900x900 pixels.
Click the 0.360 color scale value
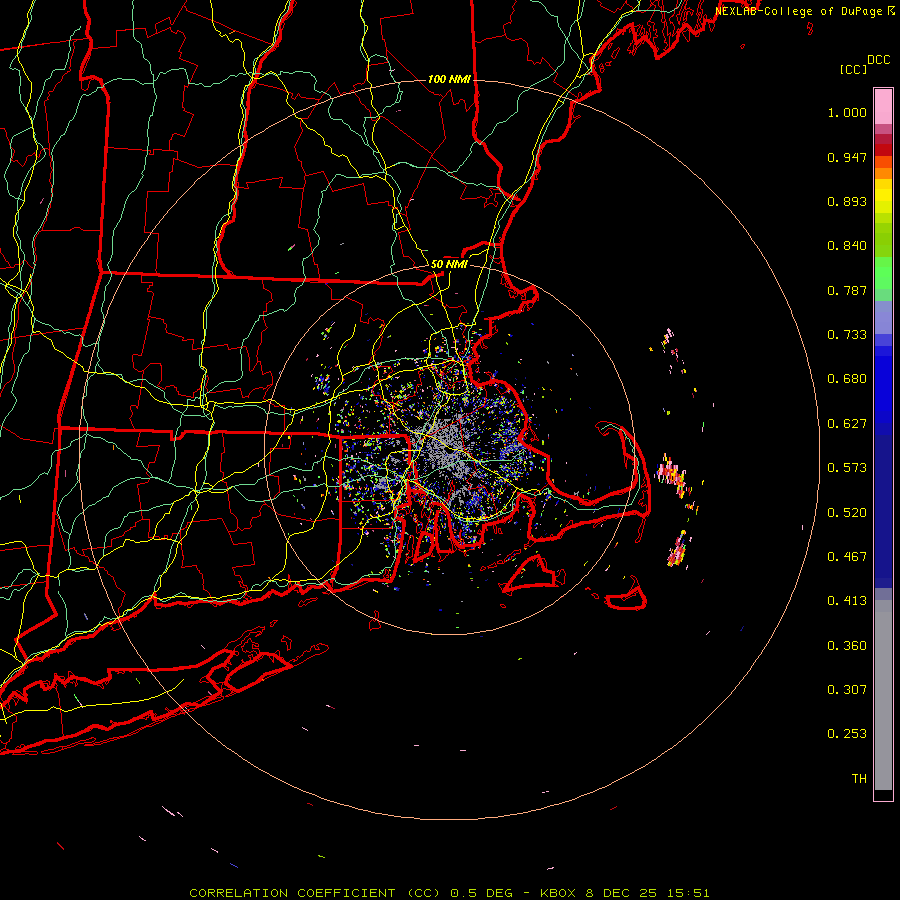pyautogui.click(x=847, y=646)
